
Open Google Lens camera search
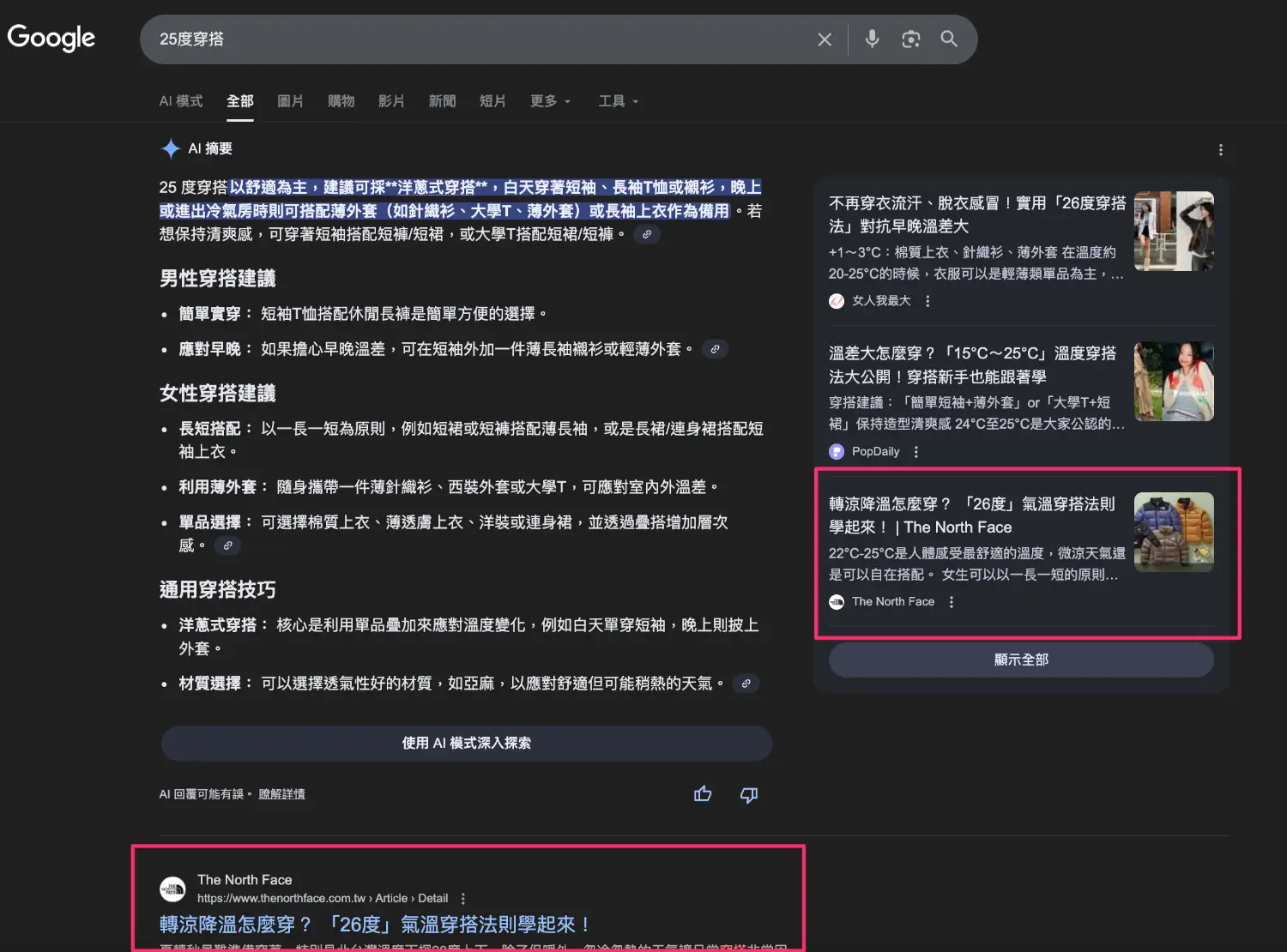(910, 39)
